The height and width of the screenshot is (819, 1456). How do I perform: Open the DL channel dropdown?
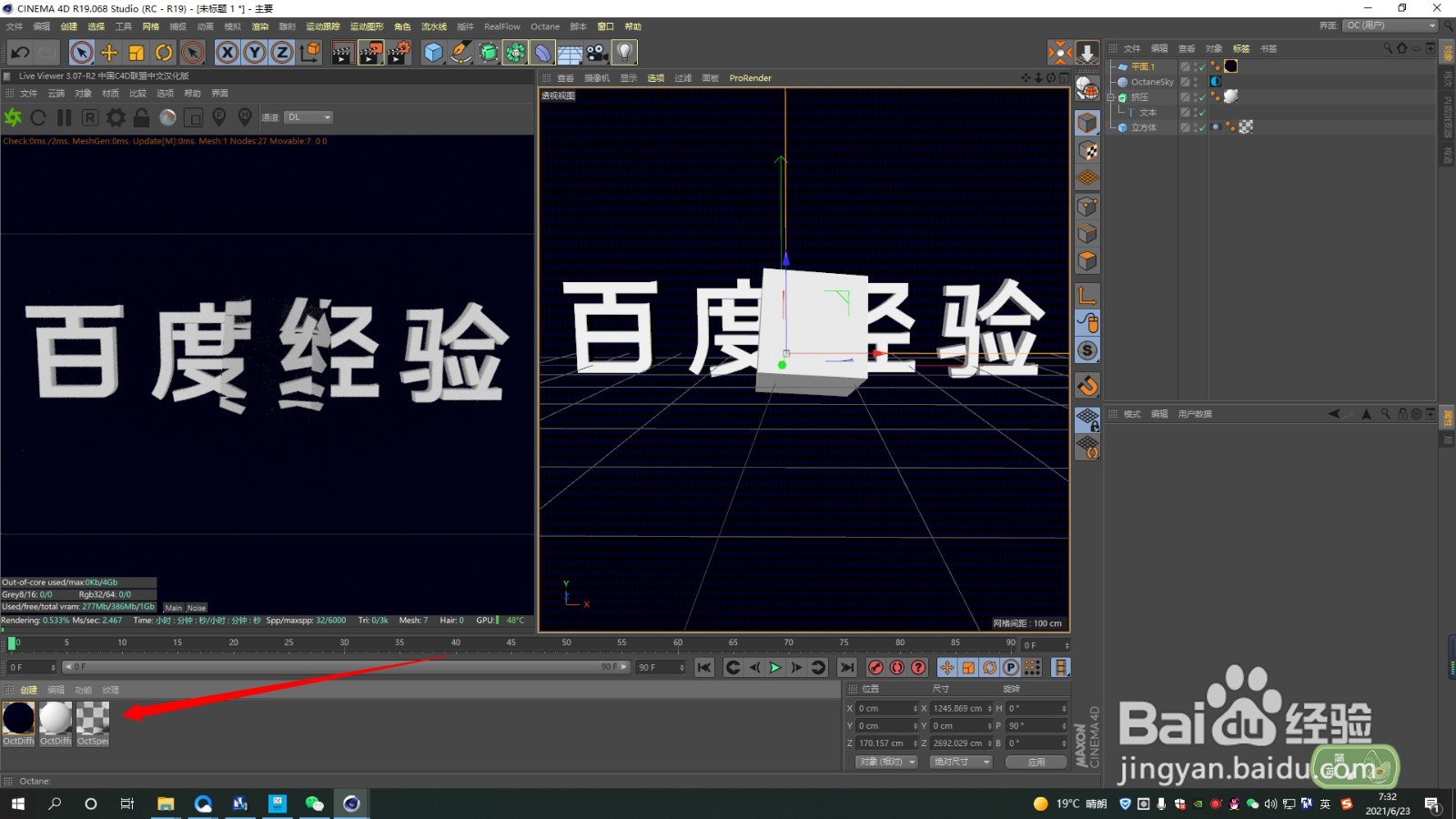[308, 117]
